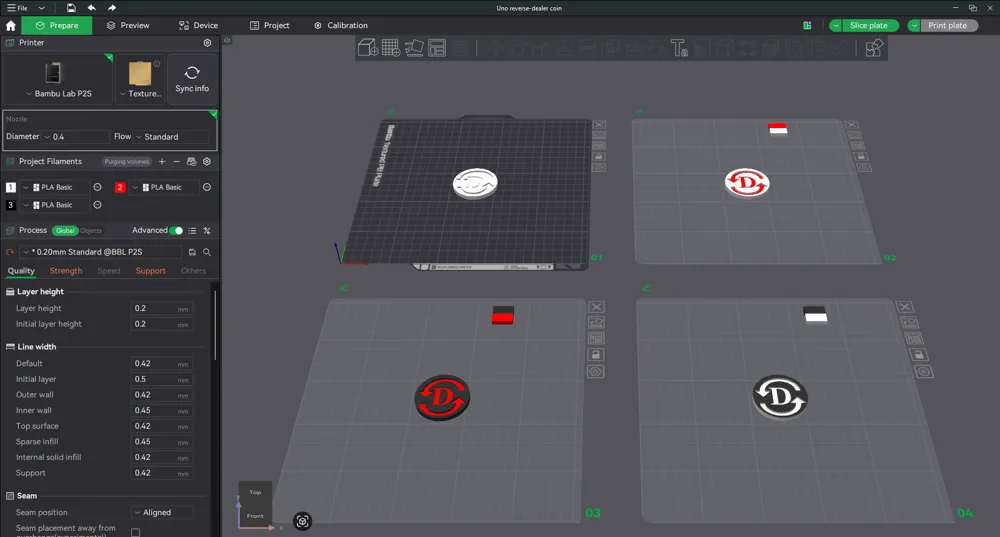Add a filament with plus icon
The image size is (1000, 537).
[162, 161]
